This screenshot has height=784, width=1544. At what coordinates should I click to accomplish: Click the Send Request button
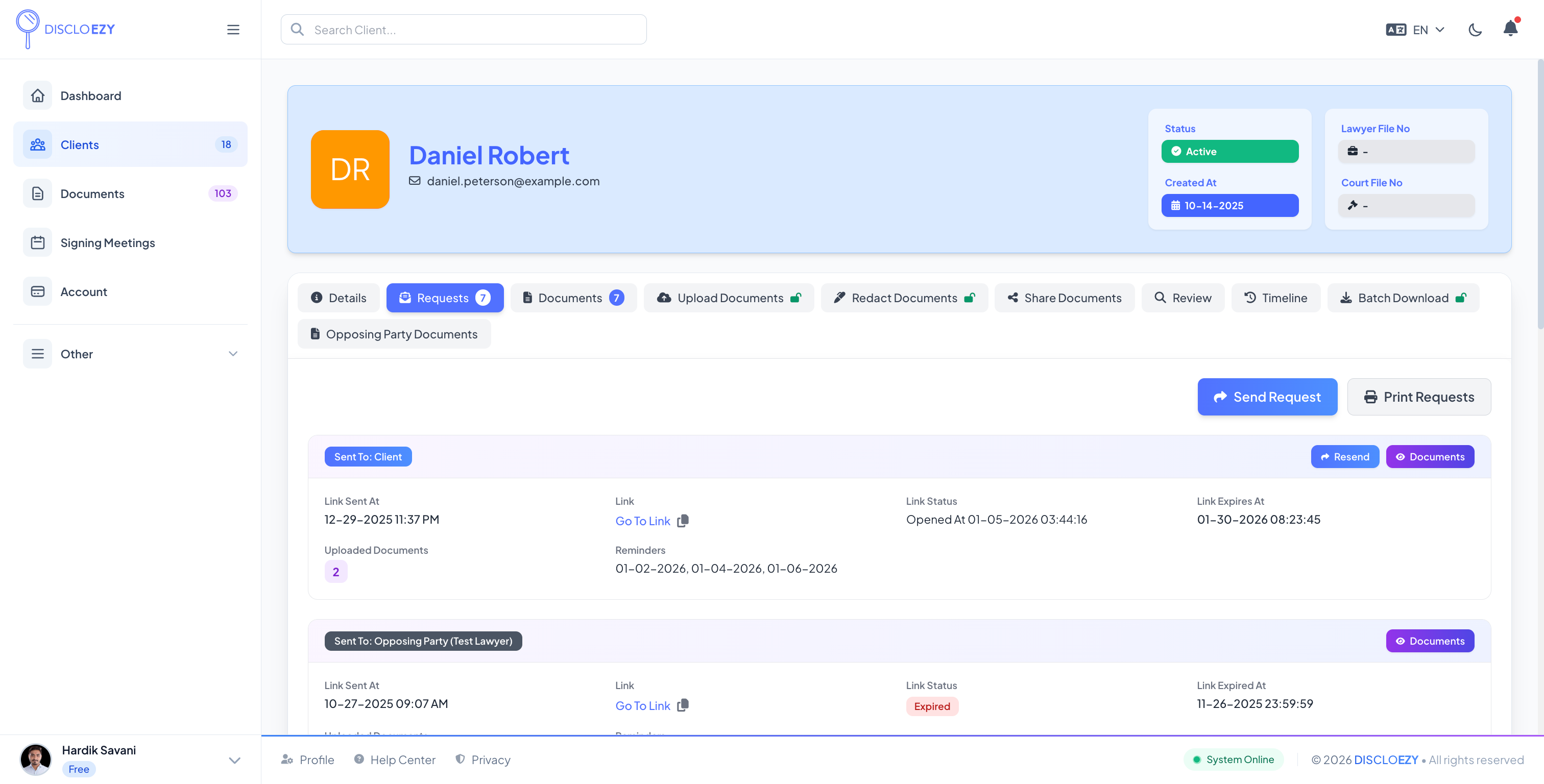tap(1267, 397)
